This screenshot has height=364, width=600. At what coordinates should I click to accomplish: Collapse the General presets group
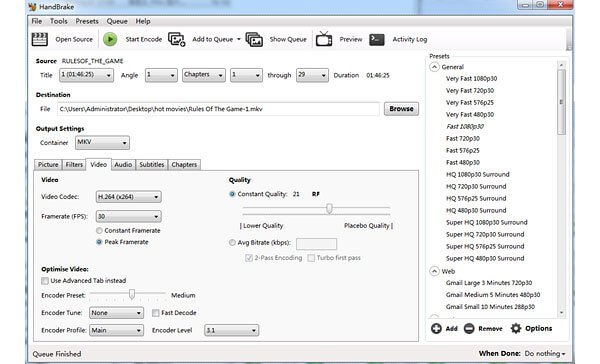tap(434, 67)
